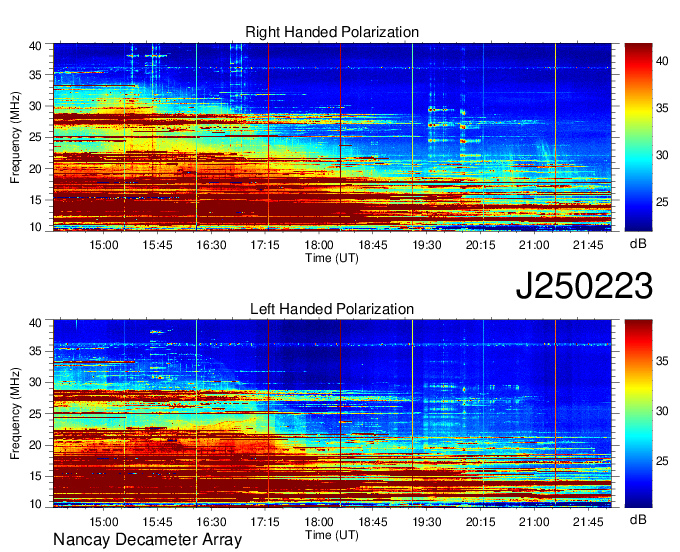Click the 21:45 tick under Left Handed plot
This screenshot has width=680, height=552.
(588, 522)
